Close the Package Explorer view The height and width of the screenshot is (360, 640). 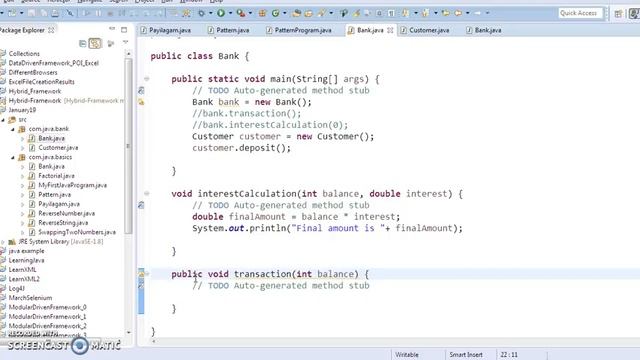click(51, 30)
